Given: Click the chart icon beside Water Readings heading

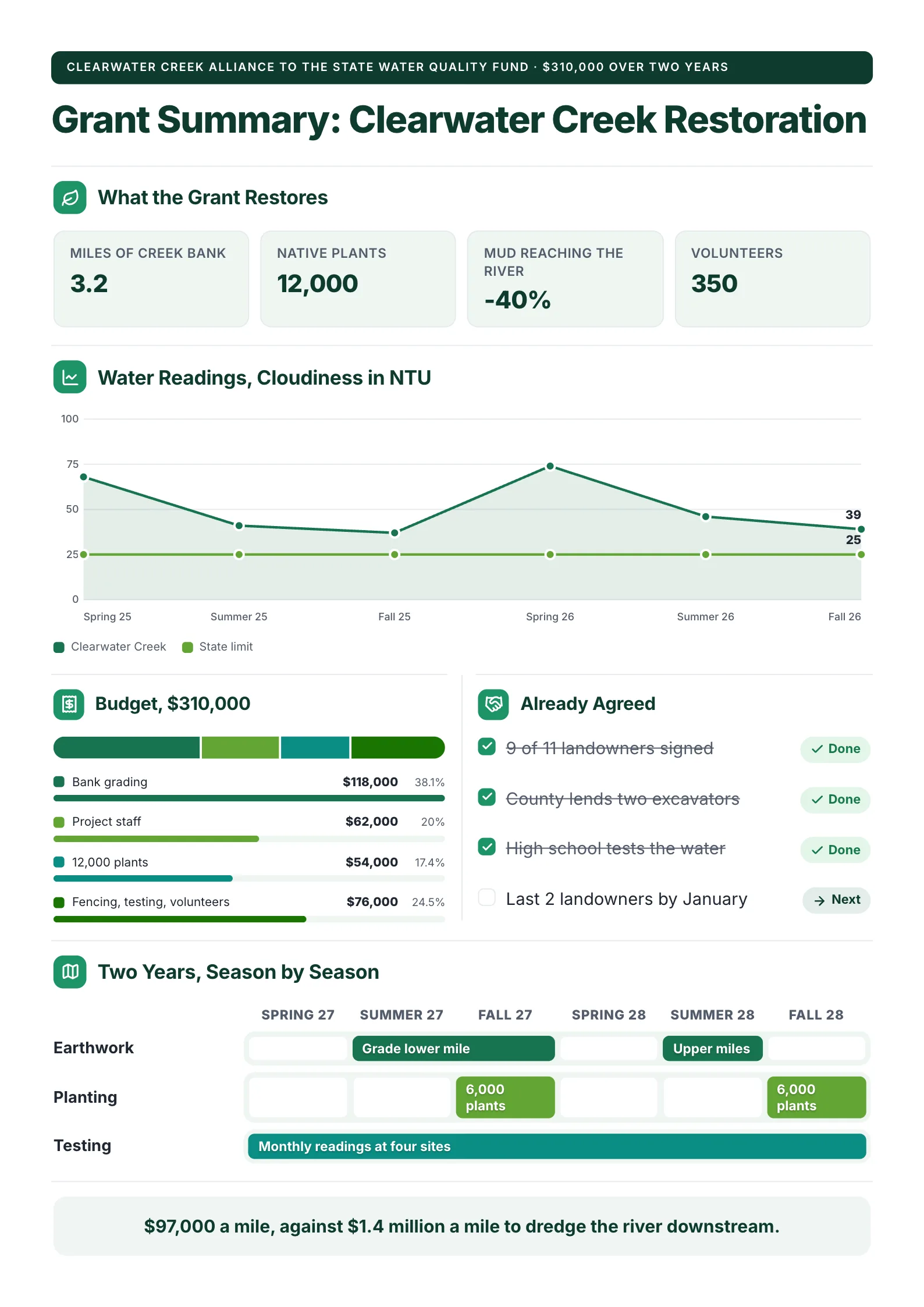Looking at the screenshot, I should [x=70, y=377].
